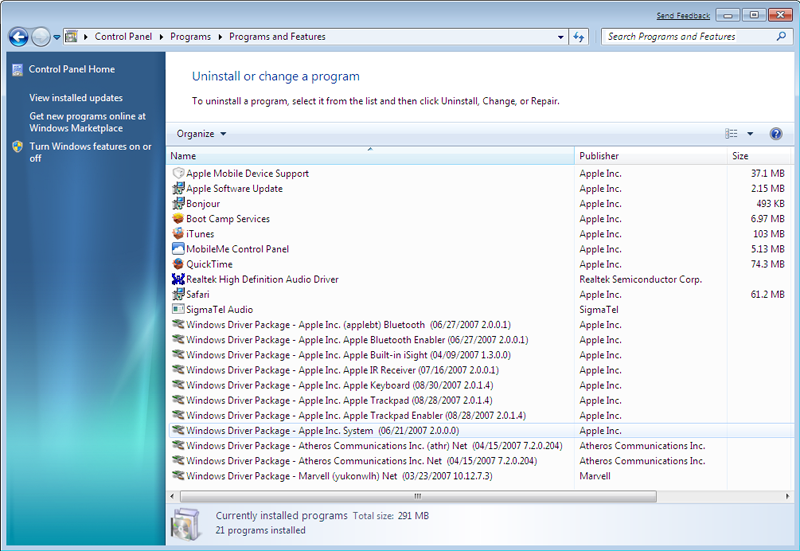
Task: Click the 37.1 MB size cell
Action: 767,173
